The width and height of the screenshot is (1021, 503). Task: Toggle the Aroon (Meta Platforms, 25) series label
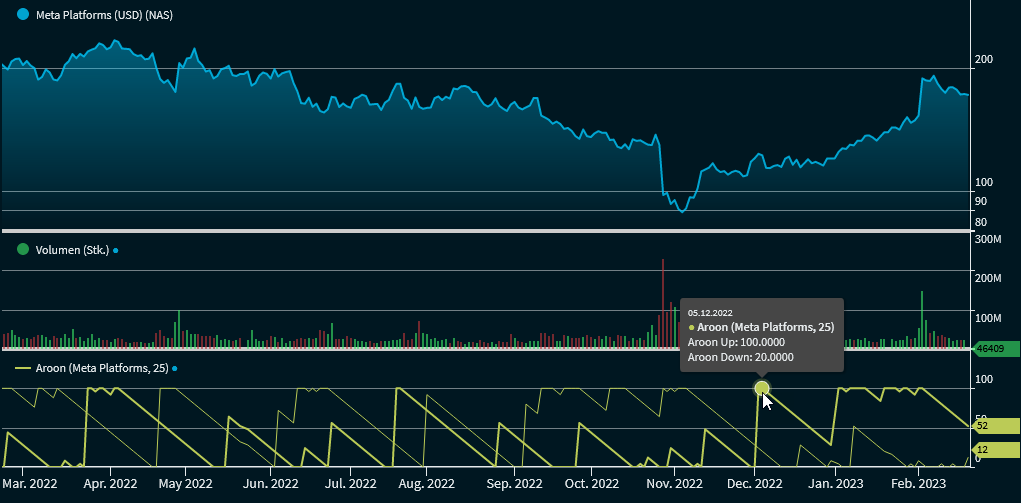click(x=100, y=369)
